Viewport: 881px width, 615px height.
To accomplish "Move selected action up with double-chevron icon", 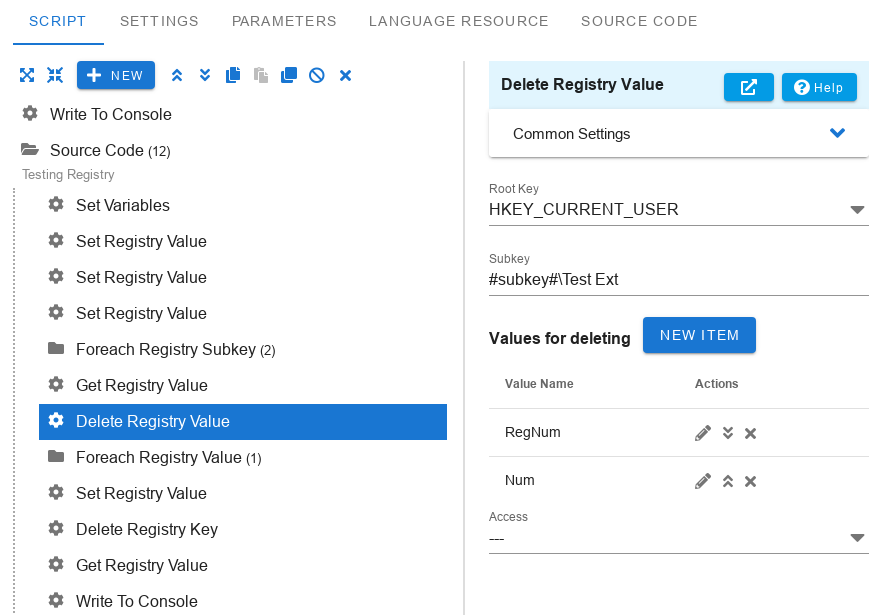I will (177, 75).
